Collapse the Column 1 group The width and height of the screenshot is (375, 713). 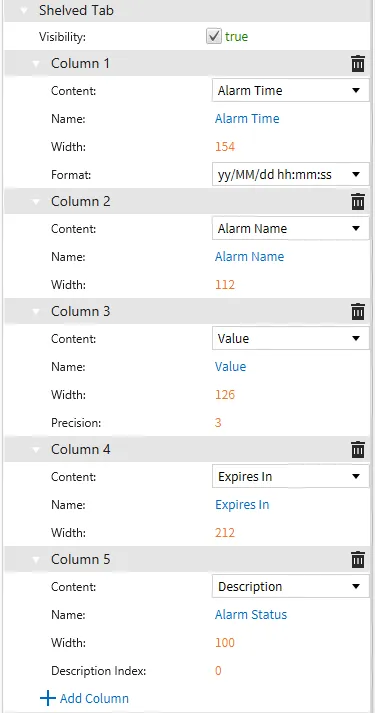pos(36,64)
